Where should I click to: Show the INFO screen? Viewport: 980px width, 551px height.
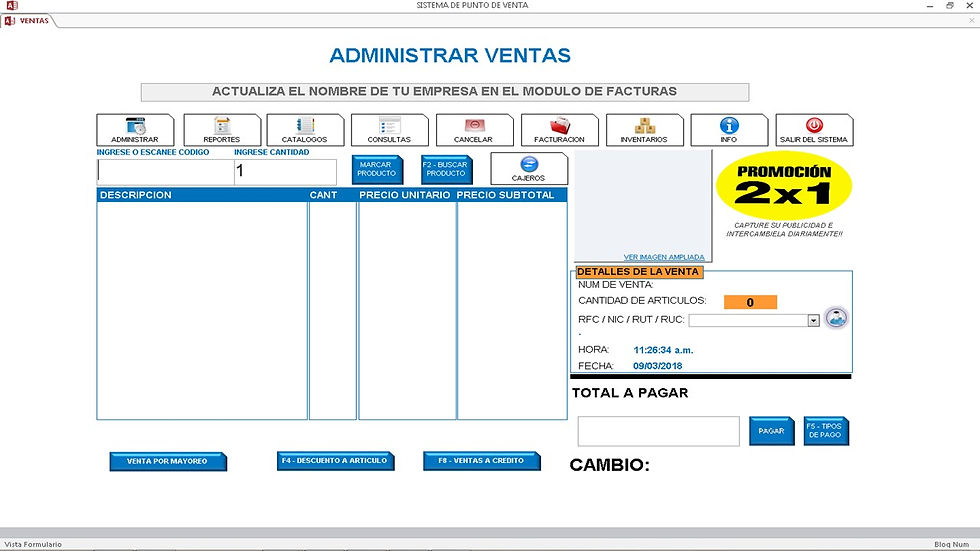[x=729, y=130]
